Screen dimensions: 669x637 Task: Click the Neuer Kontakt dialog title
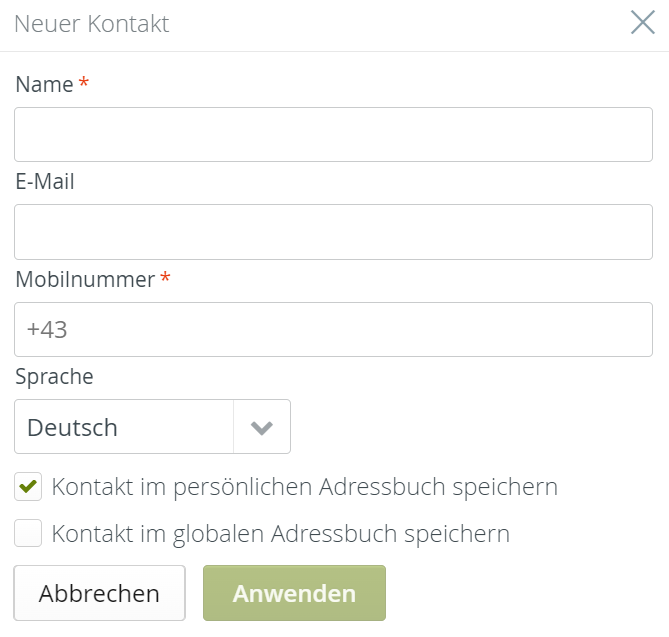click(92, 24)
